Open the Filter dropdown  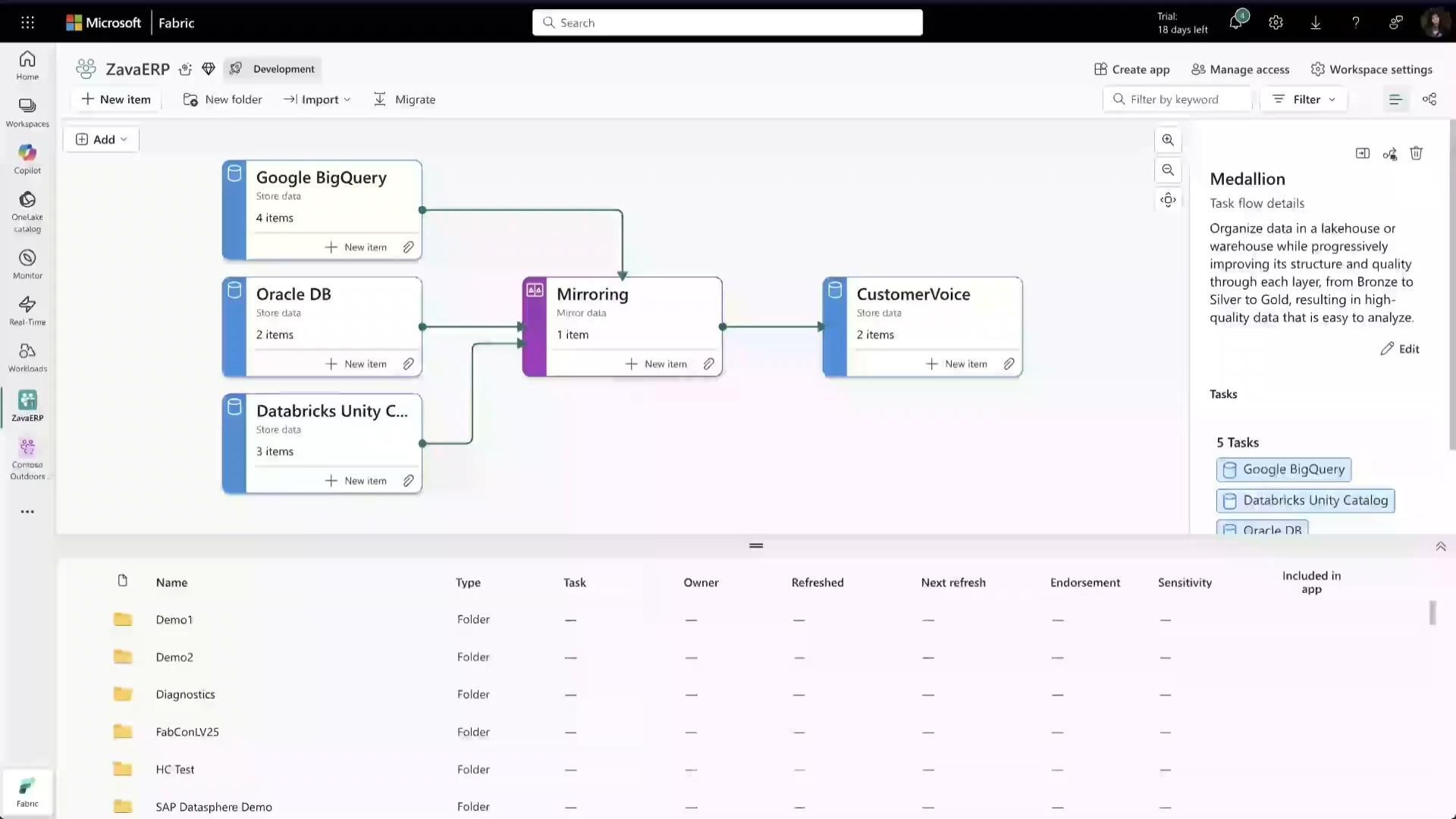[x=1304, y=99]
